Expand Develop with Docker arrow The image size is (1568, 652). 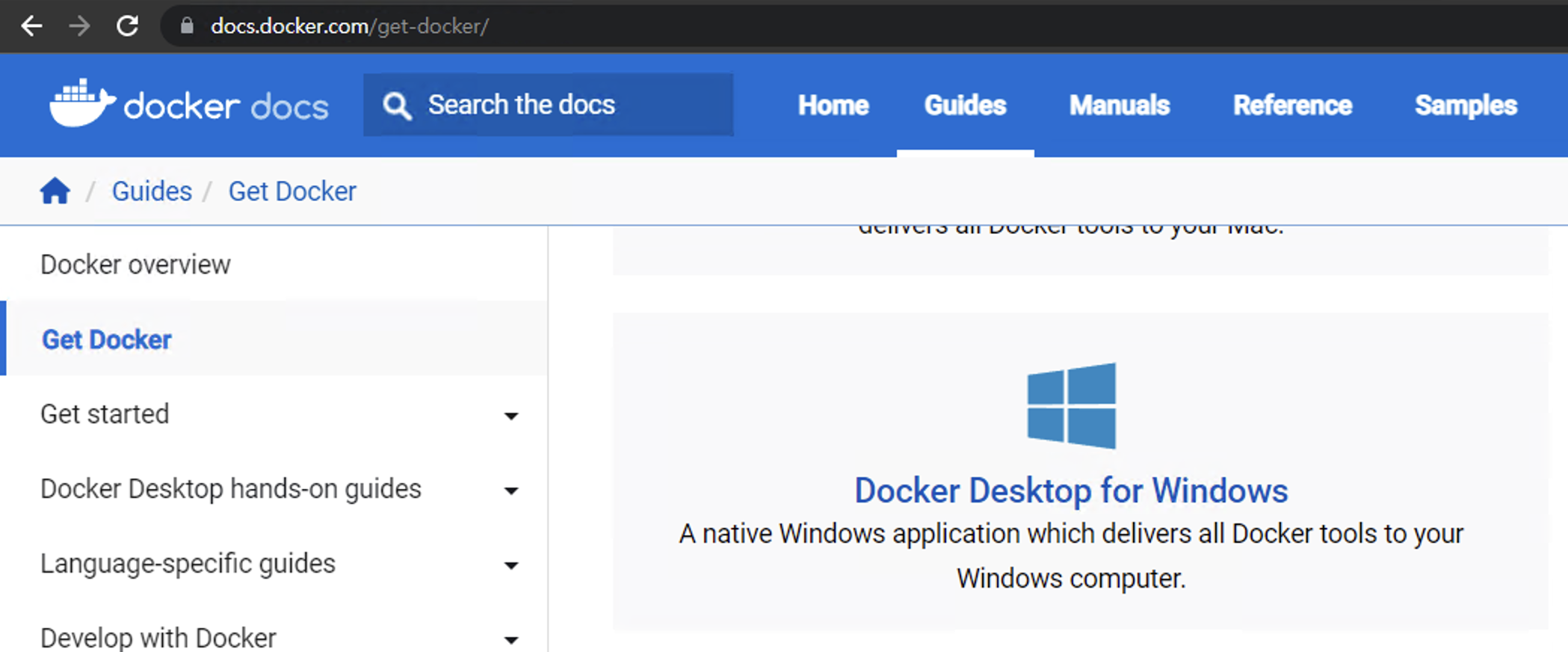(511, 640)
